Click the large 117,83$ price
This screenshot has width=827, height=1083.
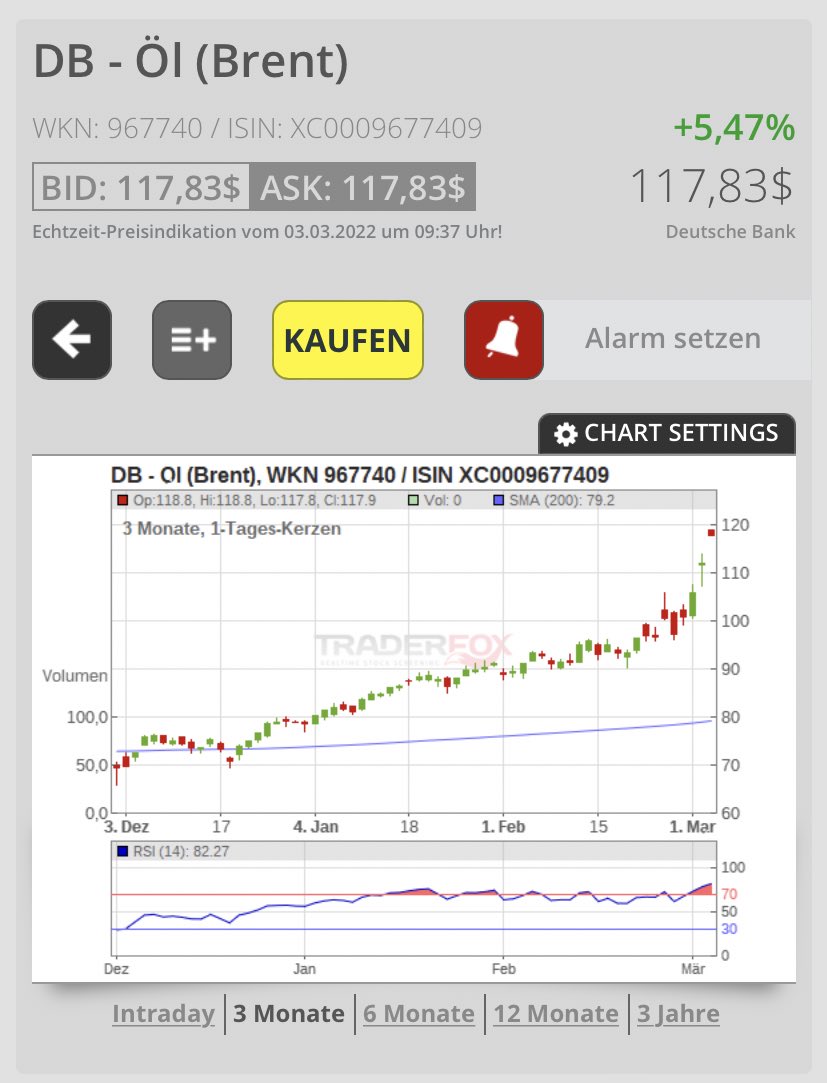point(712,186)
